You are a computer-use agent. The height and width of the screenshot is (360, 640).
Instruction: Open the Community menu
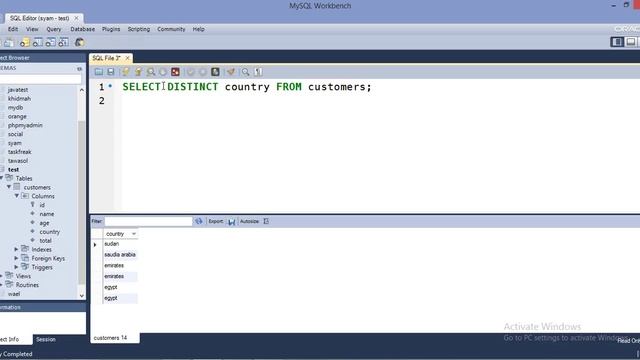[171, 29]
